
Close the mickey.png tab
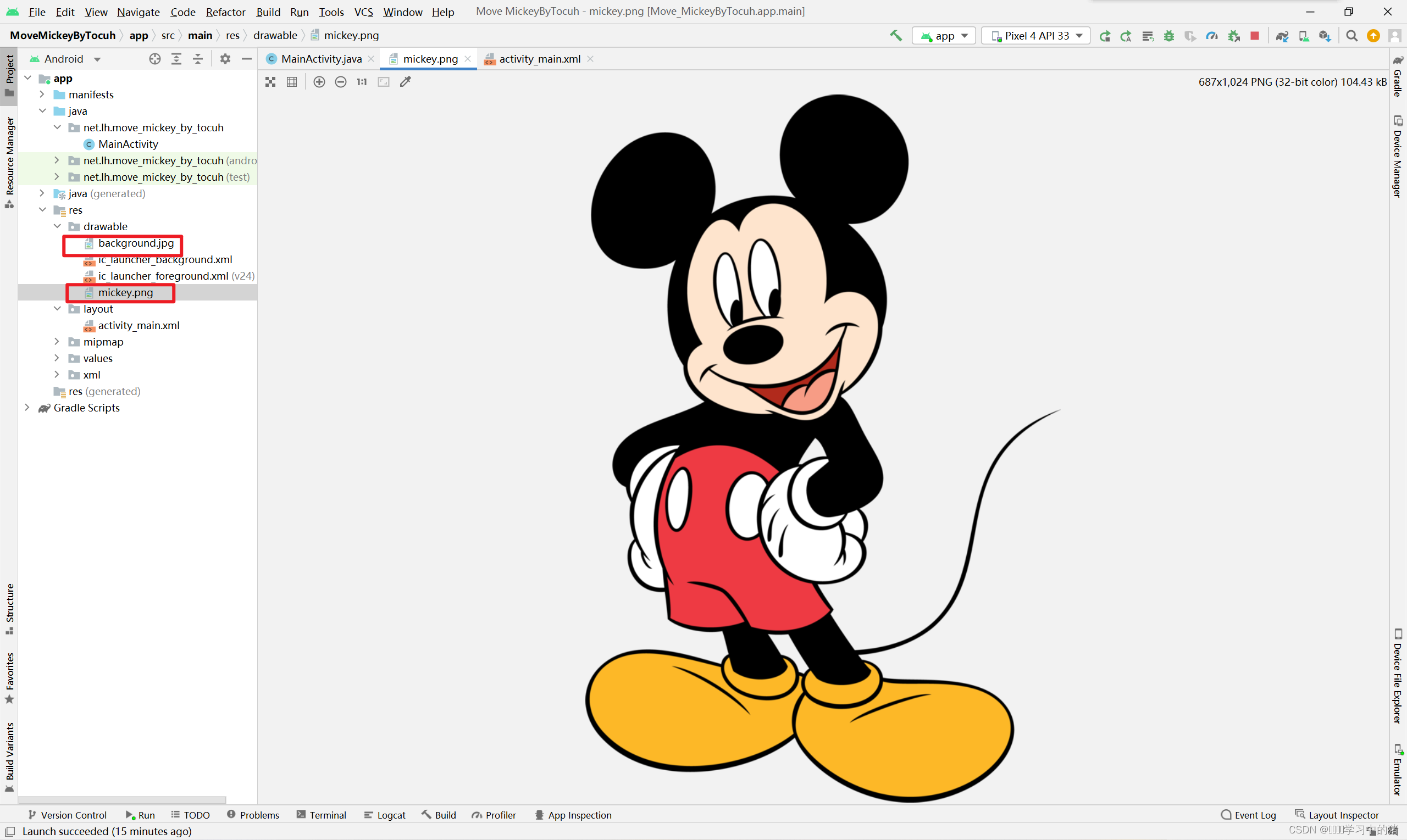pyautogui.click(x=468, y=59)
